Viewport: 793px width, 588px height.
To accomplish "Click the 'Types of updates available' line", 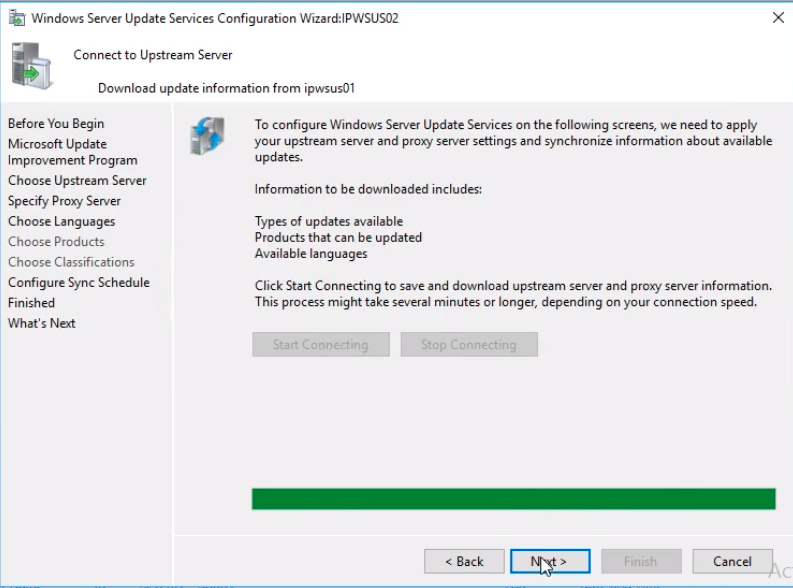I will click(329, 221).
